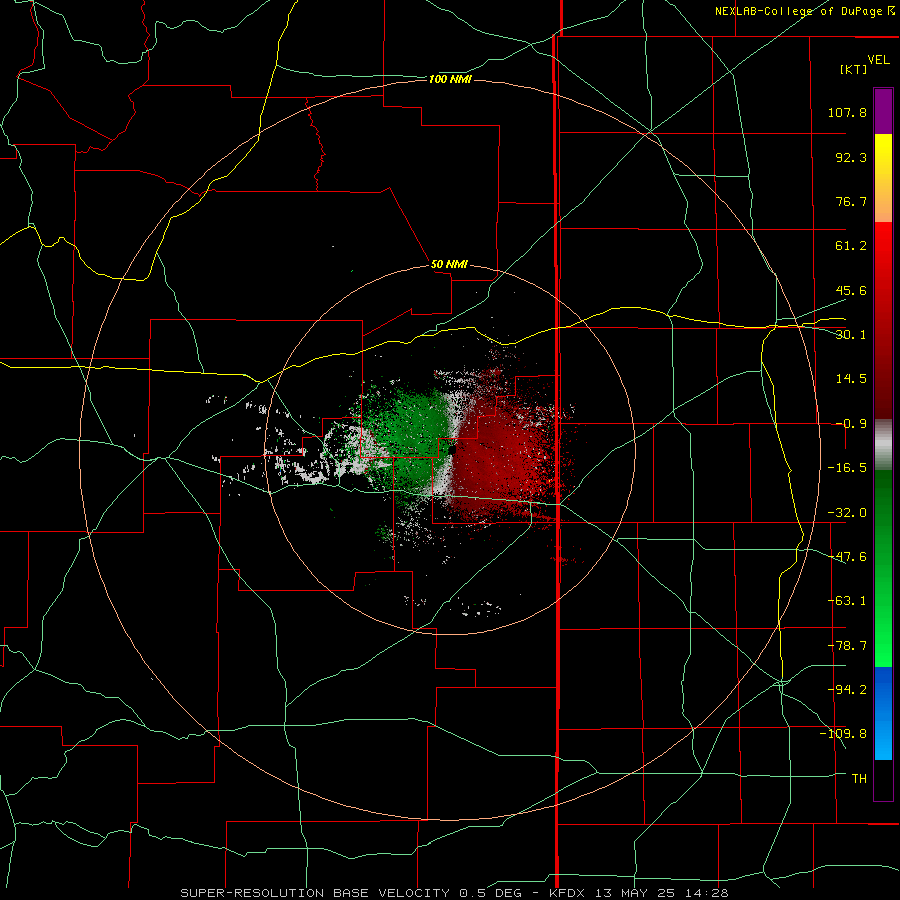
Task: Select the 92.3 value on velocity scale
Action: pyautogui.click(x=851, y=157)
